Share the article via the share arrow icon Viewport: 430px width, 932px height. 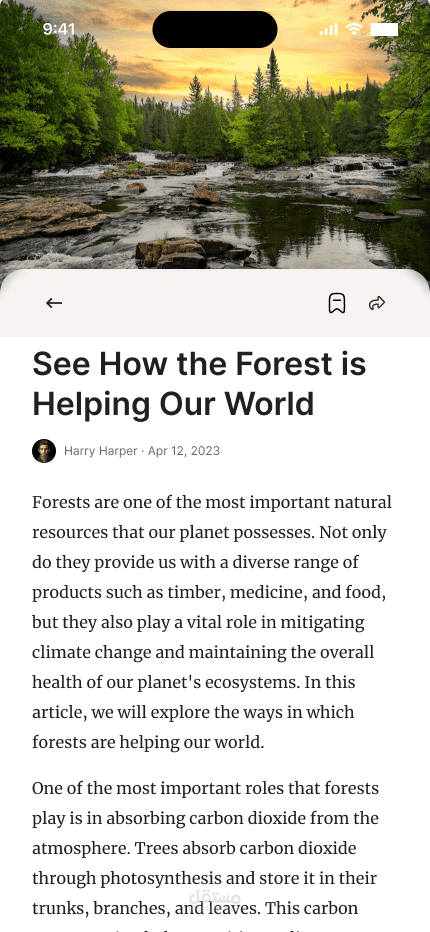tap(377, 303)
